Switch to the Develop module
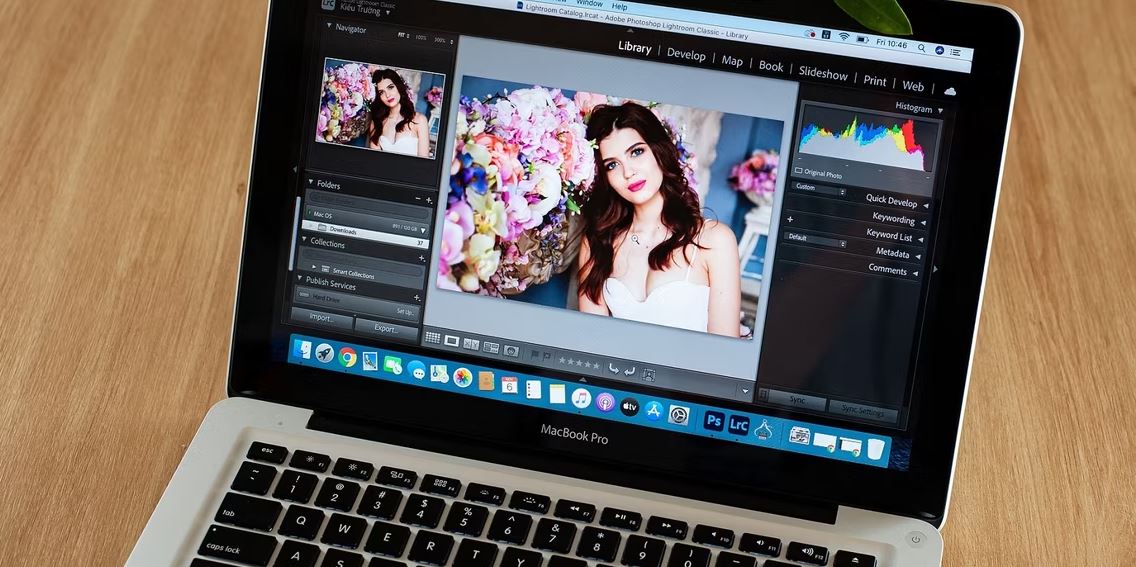The image size is (1136, 567). (x=685, y=54)
